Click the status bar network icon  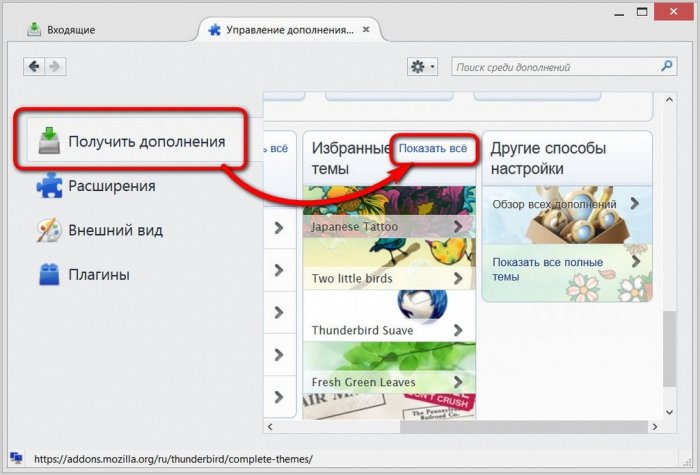17,457
